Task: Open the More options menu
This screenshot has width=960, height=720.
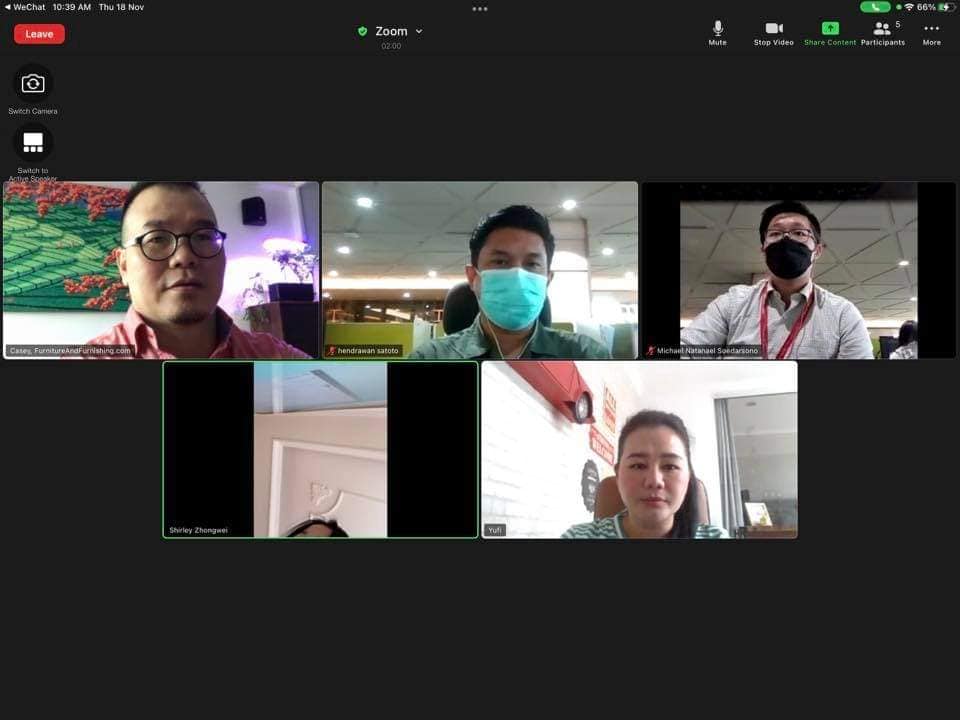Action: pyautogui.click(x=931, y=29)
